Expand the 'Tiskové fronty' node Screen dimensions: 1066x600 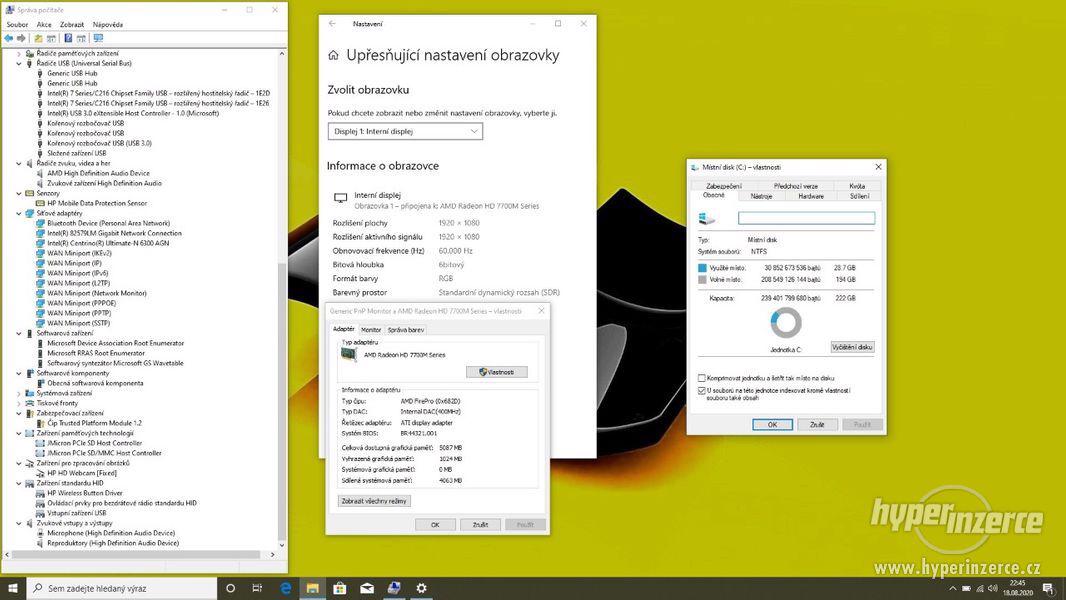[x=18, y=403]
